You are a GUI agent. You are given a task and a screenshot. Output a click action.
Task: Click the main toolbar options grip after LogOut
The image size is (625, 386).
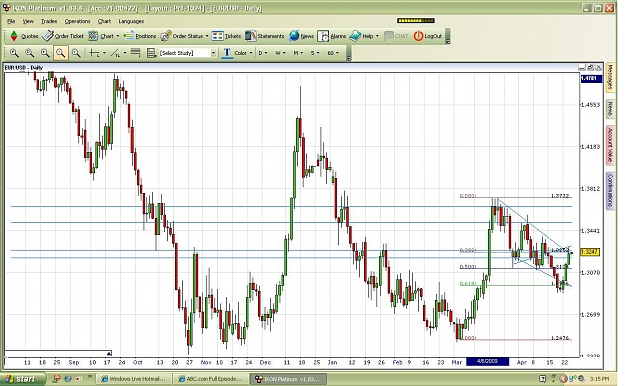point(448,36)
